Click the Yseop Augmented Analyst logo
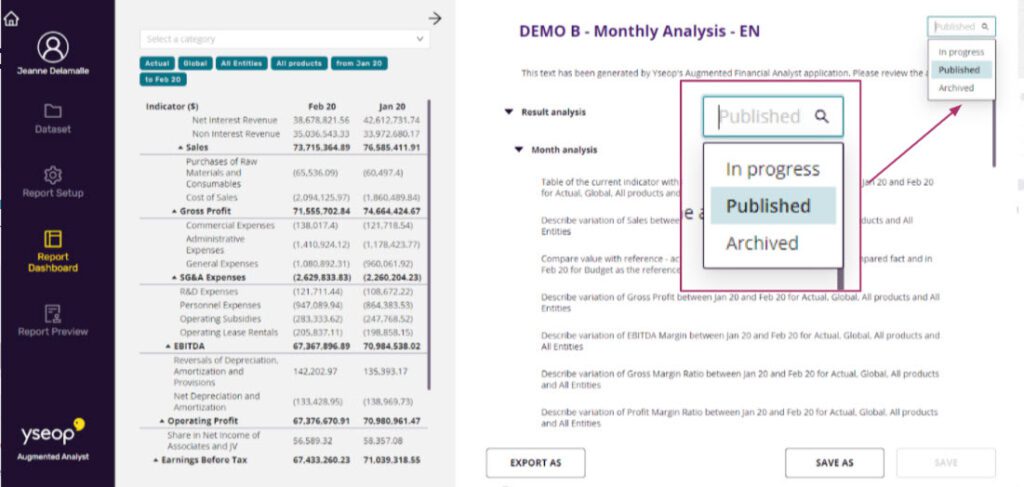1024x487 pixels. click(53, 439)
